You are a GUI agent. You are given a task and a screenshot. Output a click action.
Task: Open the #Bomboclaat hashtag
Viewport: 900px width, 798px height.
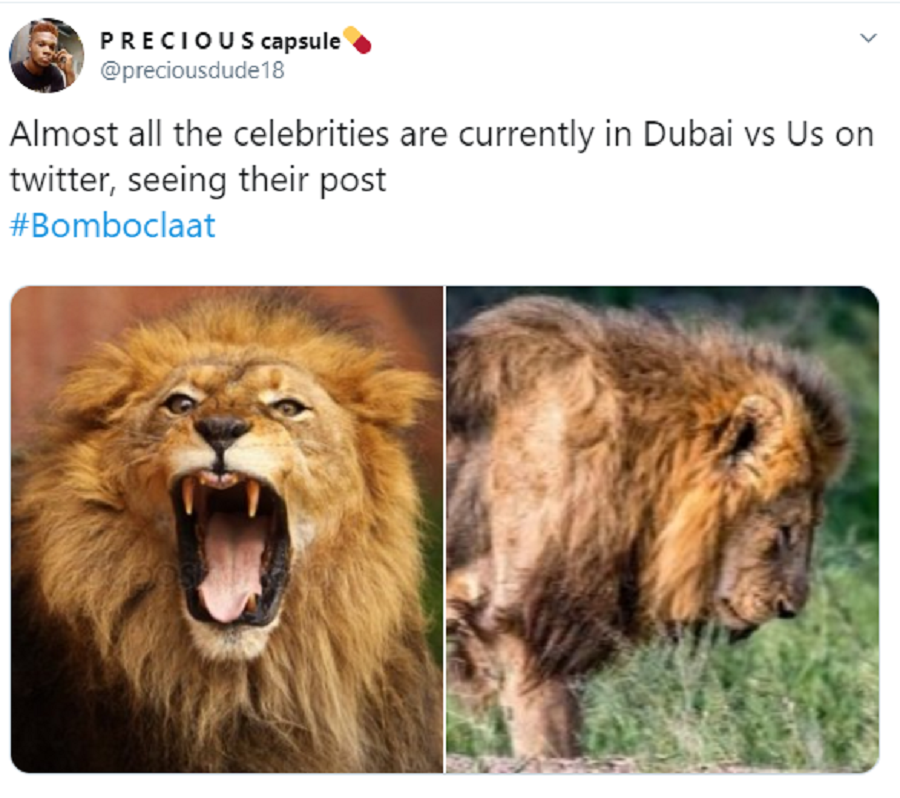[113, 225]
